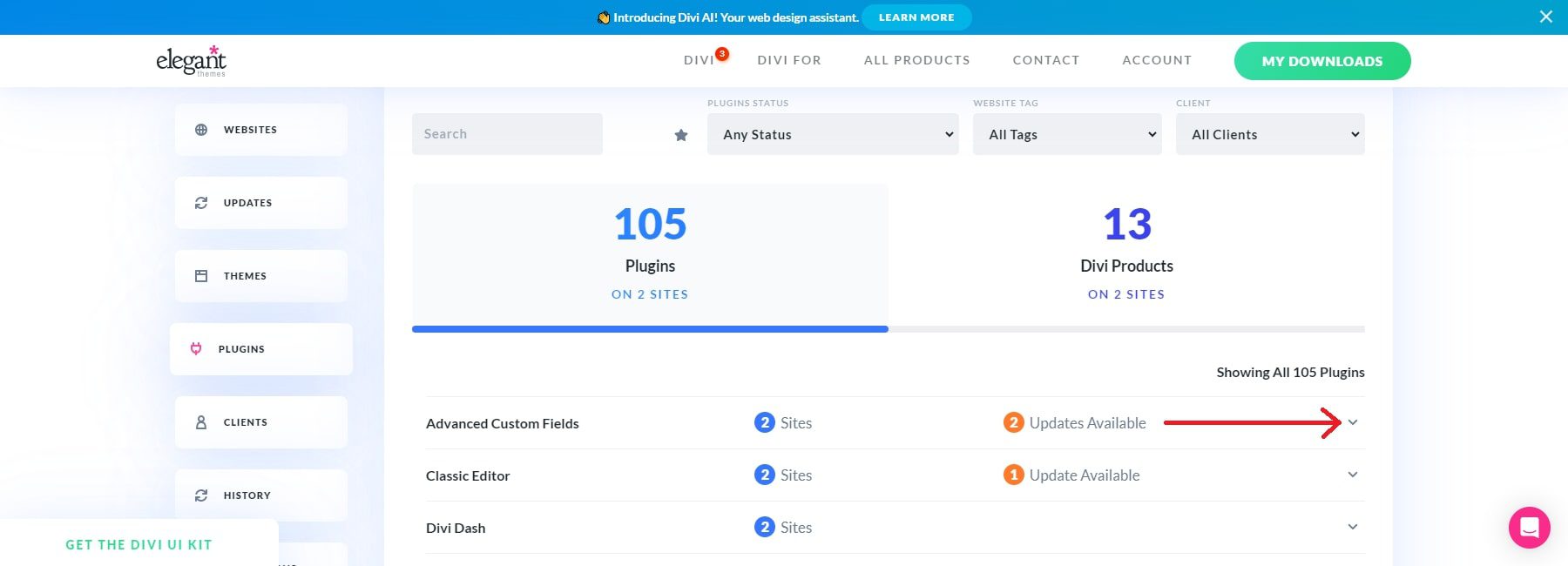The width and height of the screenshot is (1568, 566).
Task: Open the All Products menu
Action: pyautogui.click(x=916, y=60)
